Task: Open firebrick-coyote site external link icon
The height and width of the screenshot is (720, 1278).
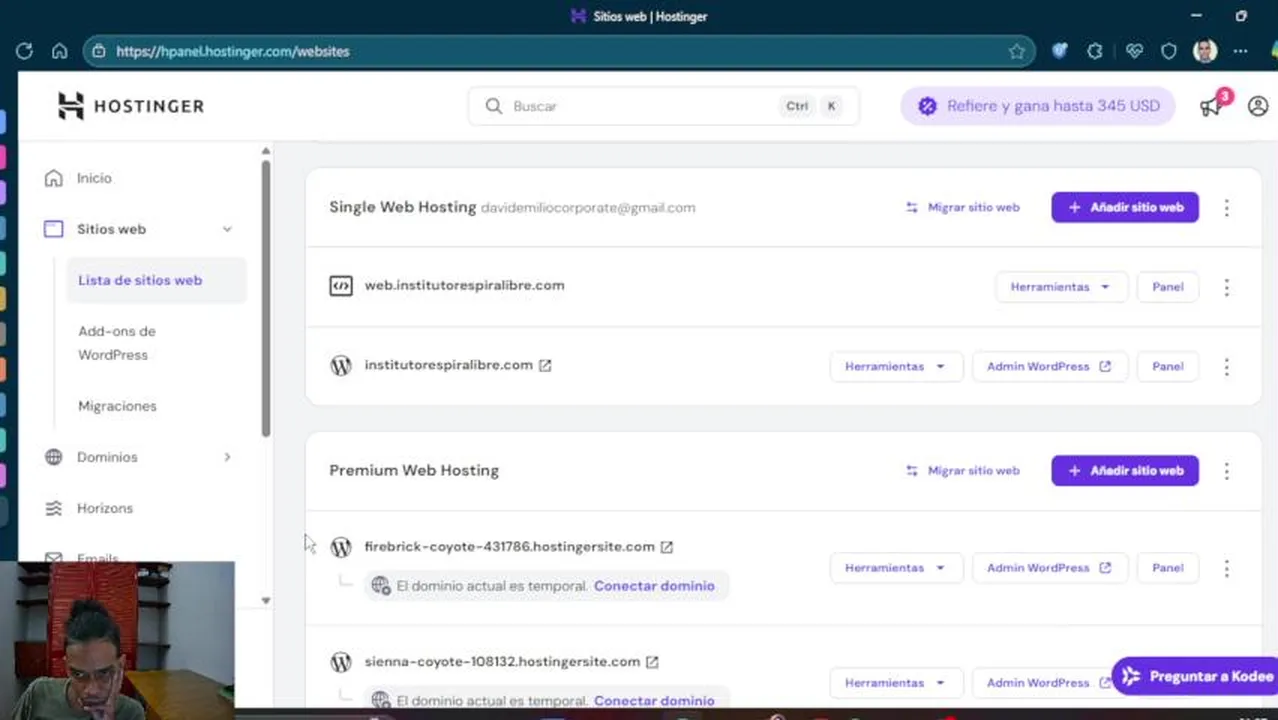Action: (667, 547)
